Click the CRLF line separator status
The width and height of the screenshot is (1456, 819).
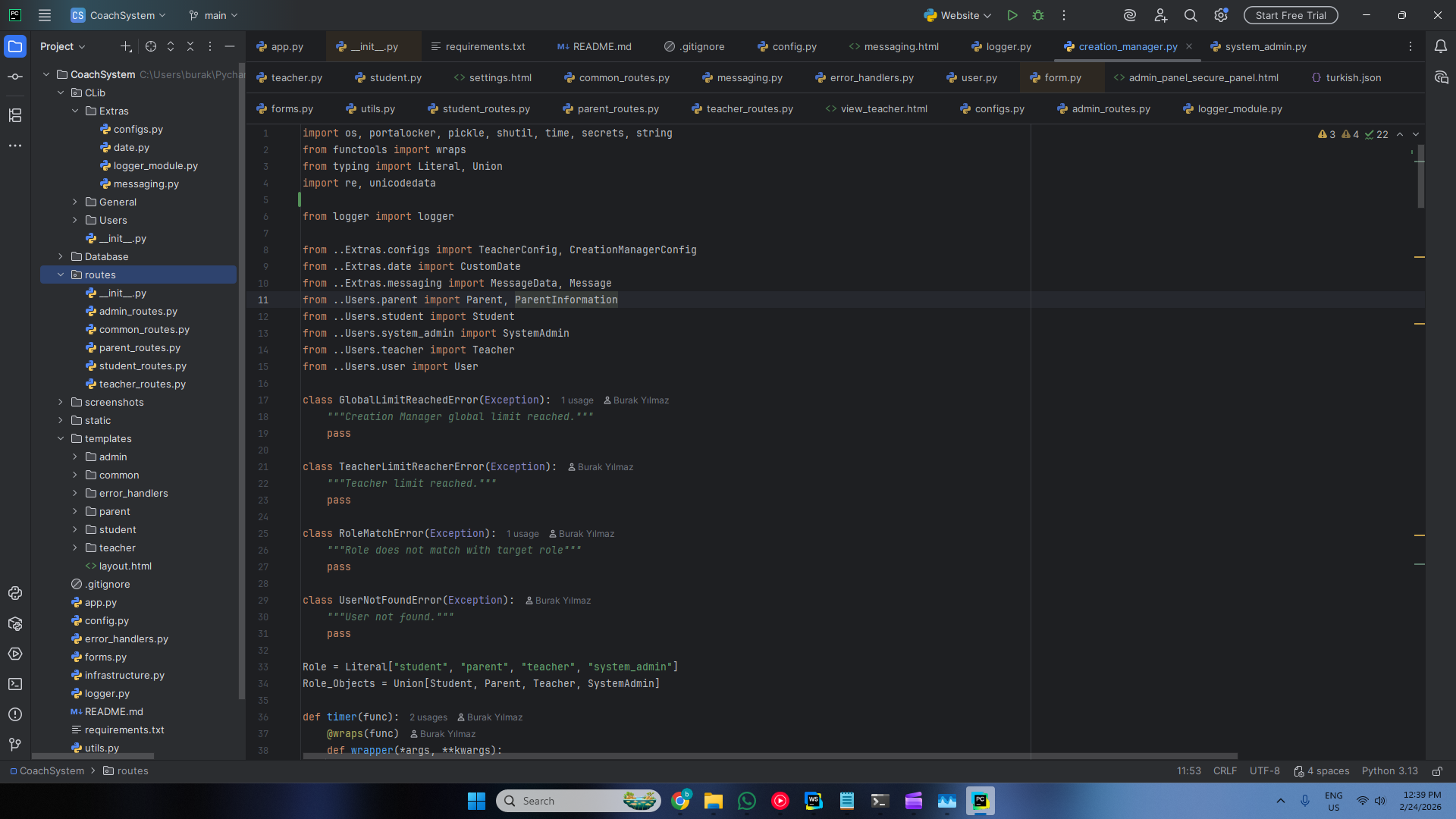tap(1225, 771)
